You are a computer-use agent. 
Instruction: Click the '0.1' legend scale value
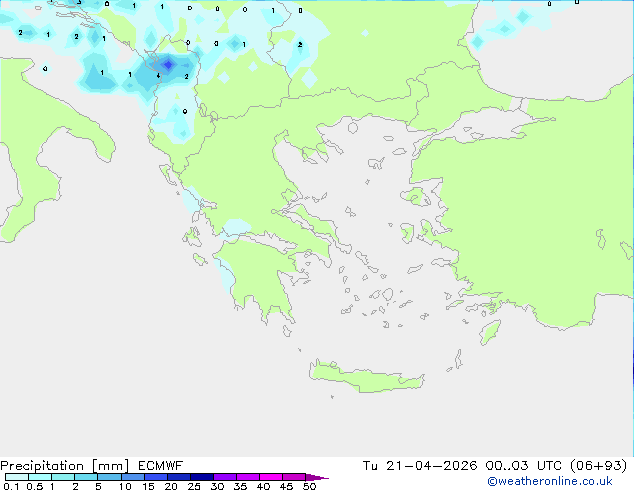pyautogui.click(x=11, y=486)
